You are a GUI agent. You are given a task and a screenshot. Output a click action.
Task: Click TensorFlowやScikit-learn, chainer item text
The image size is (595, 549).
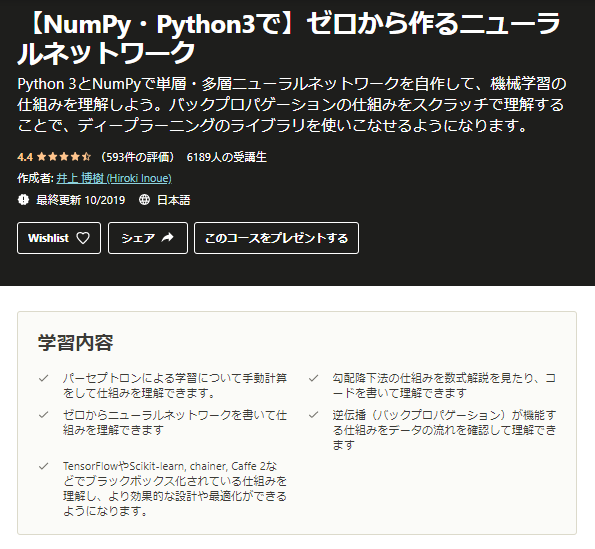click(x=175, y=488)
